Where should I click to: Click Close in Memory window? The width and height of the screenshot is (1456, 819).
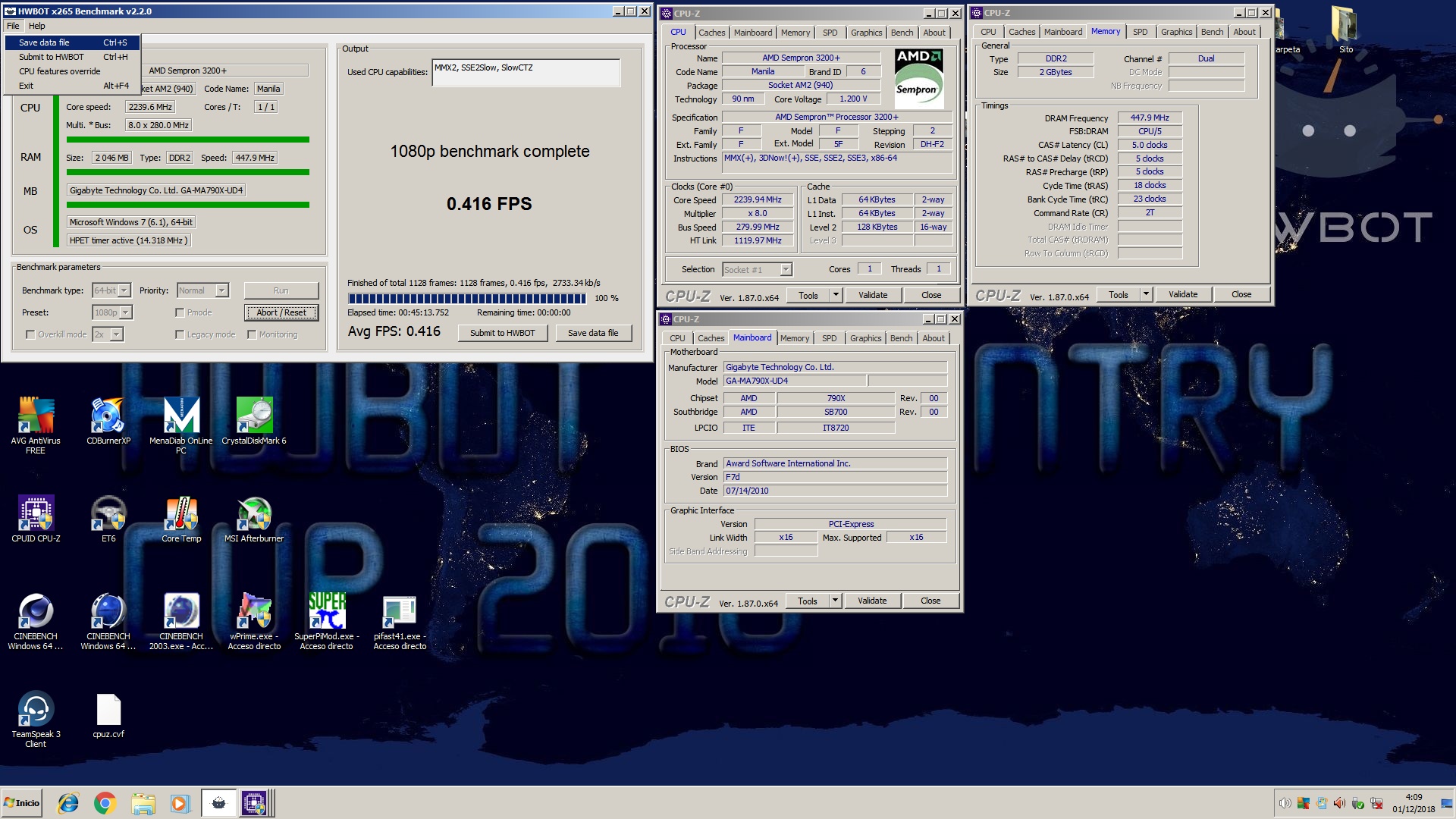[1241, 294]
